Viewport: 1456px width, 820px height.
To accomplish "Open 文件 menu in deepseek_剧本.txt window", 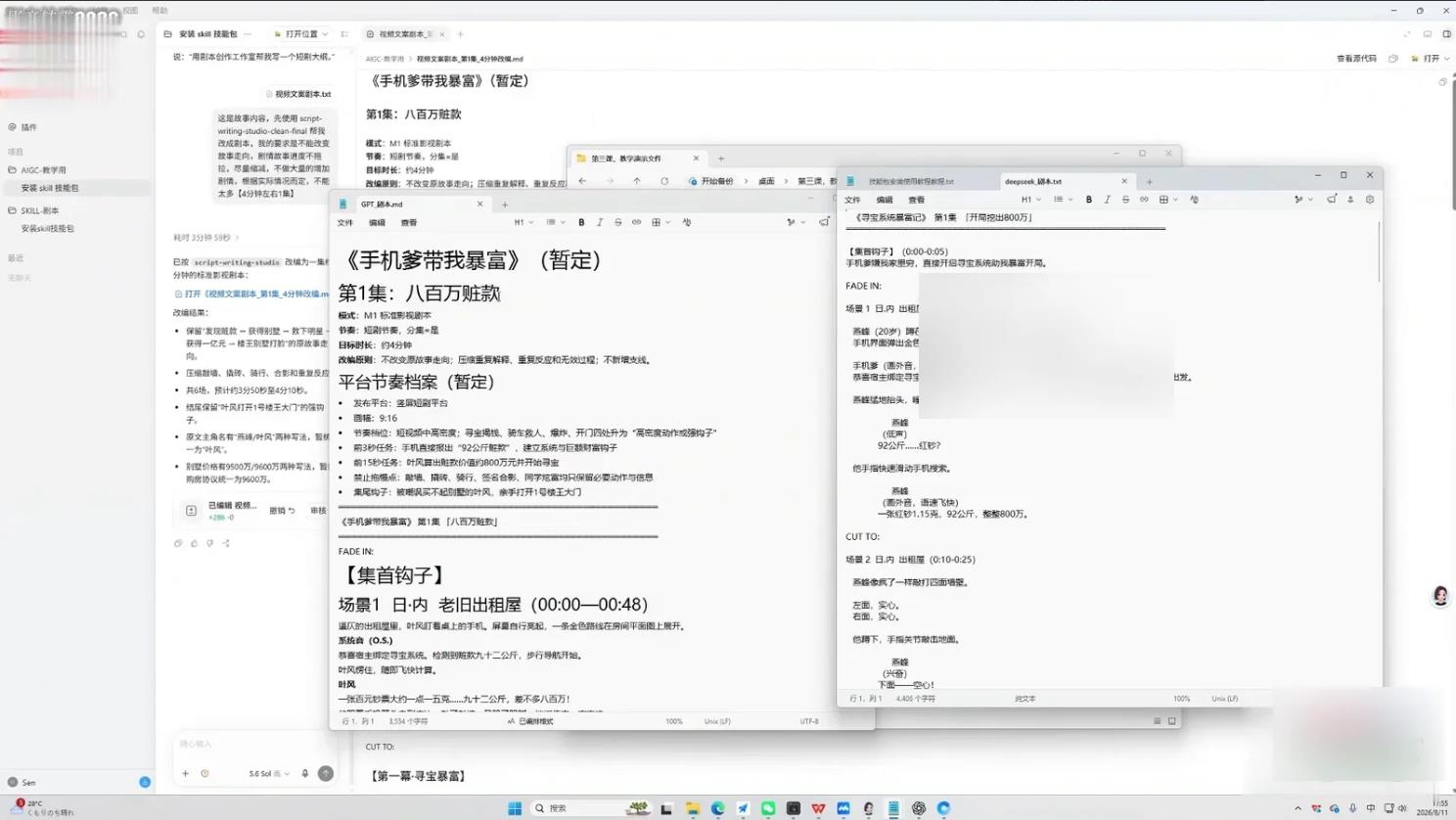I will click(853, 200).
